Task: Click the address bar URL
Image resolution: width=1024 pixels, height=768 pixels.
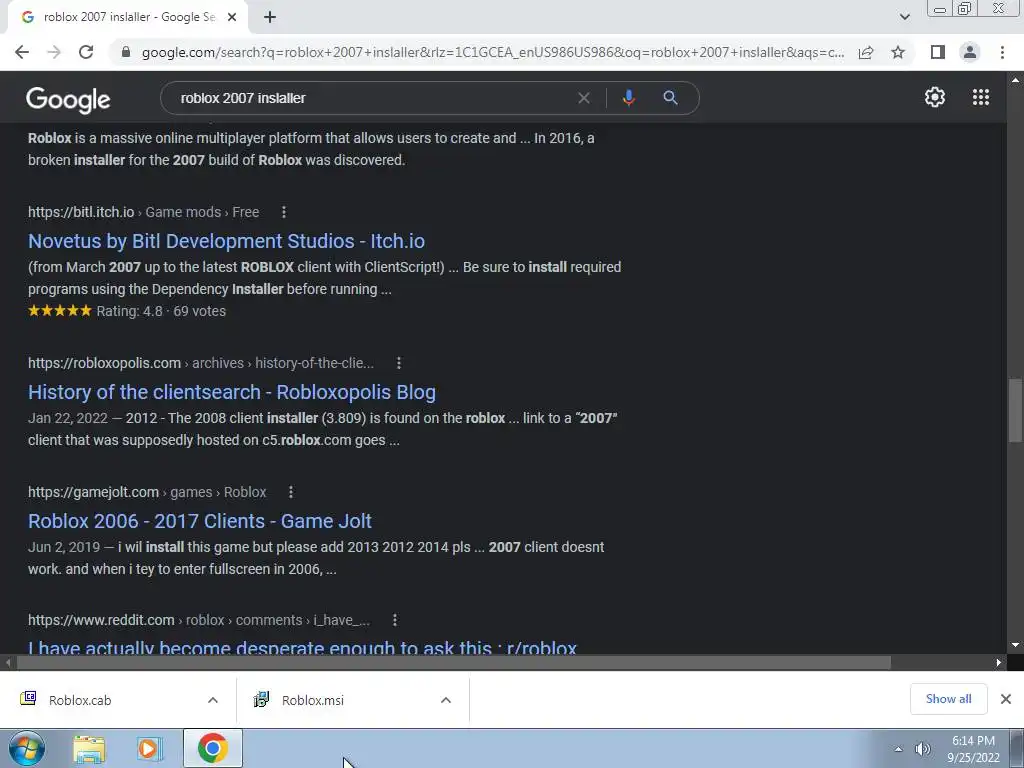Action: click(x=492, y=52)
